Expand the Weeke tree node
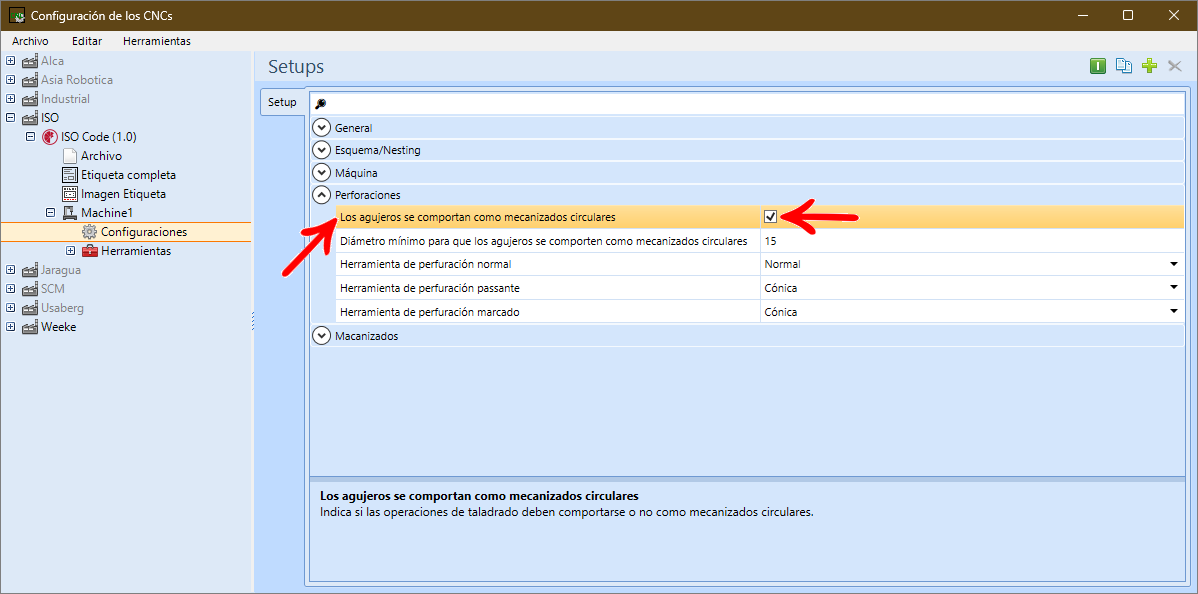Screen dimensions: 1198x594 pos(11,327)
